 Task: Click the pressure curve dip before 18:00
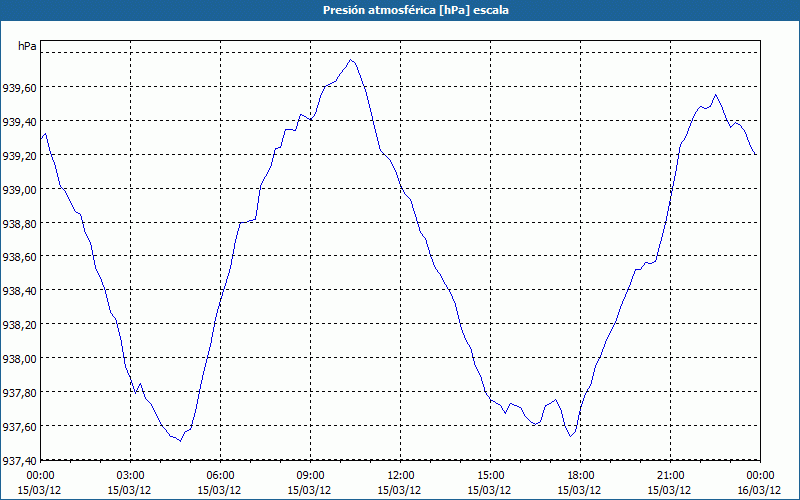[570, 436]
